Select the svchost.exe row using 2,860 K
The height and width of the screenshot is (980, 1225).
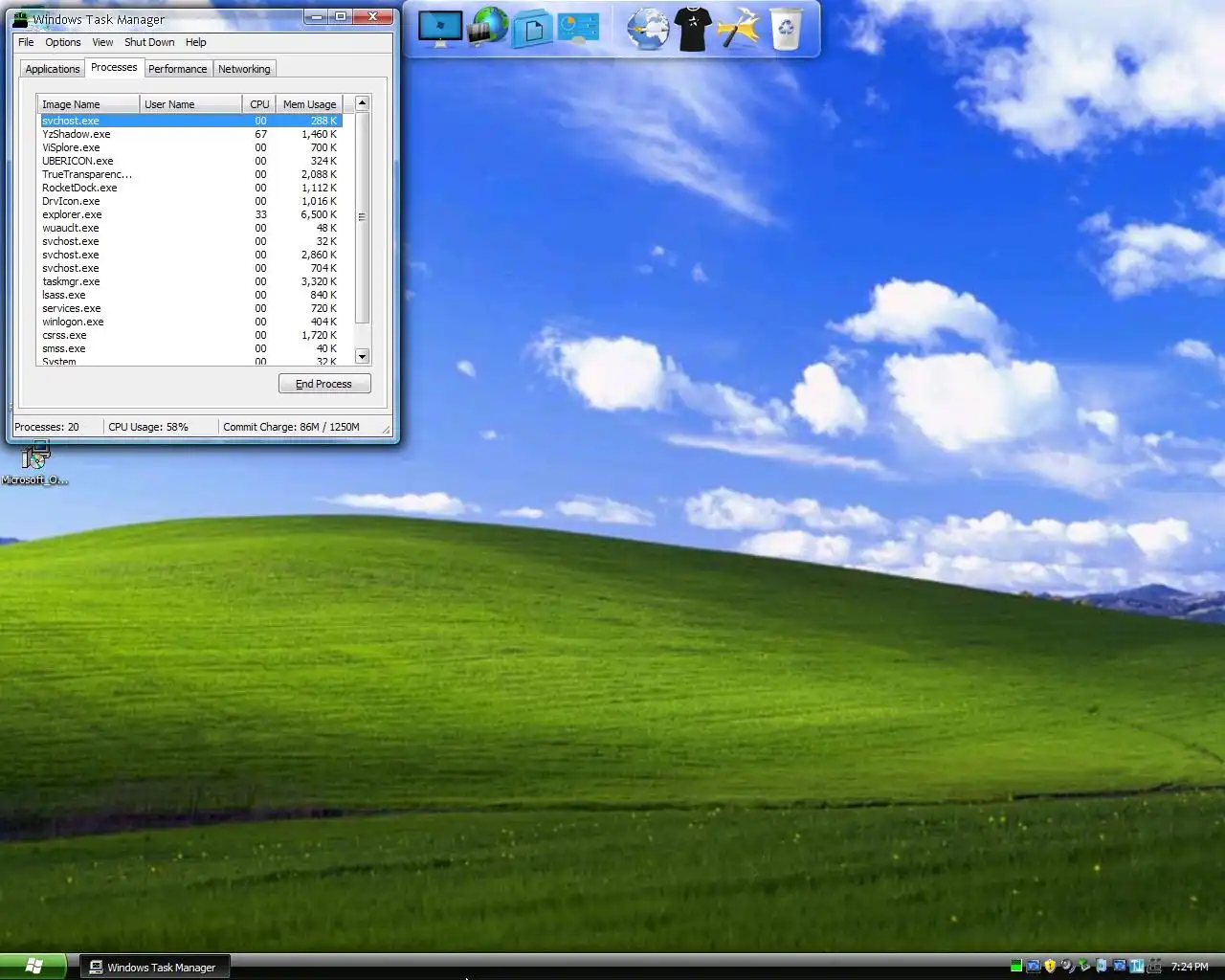(x=190, y=255)
